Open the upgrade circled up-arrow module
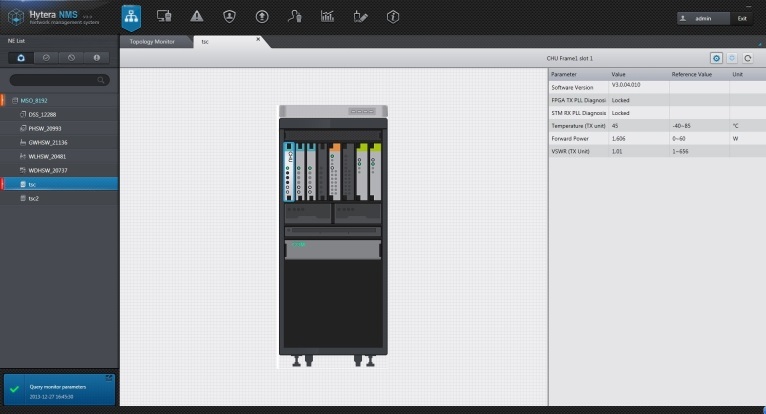 click(262, 17)
